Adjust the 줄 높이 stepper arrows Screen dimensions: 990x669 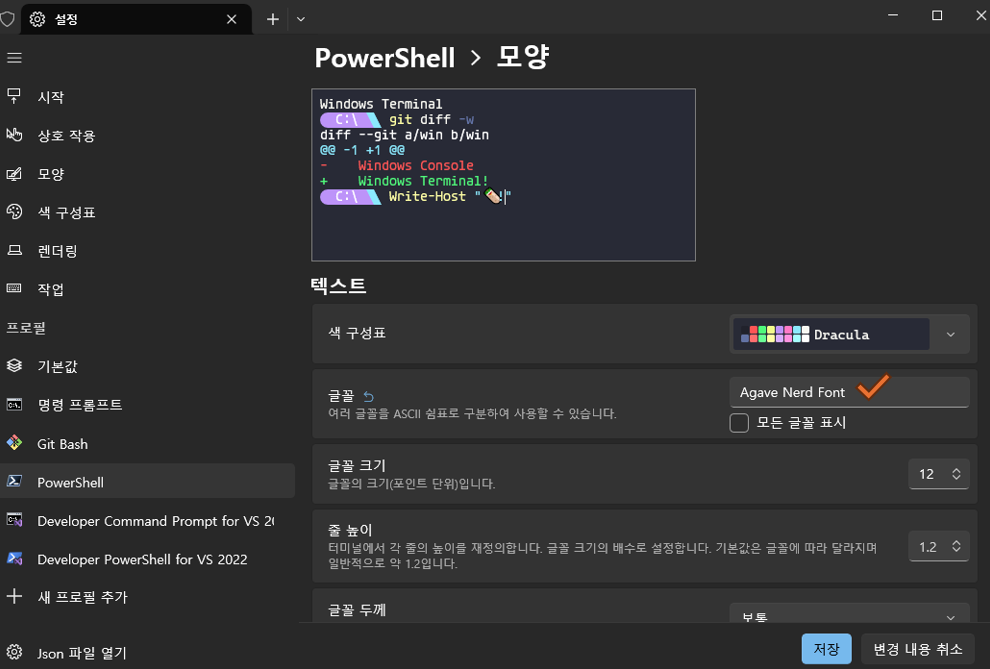click(957, 547)
